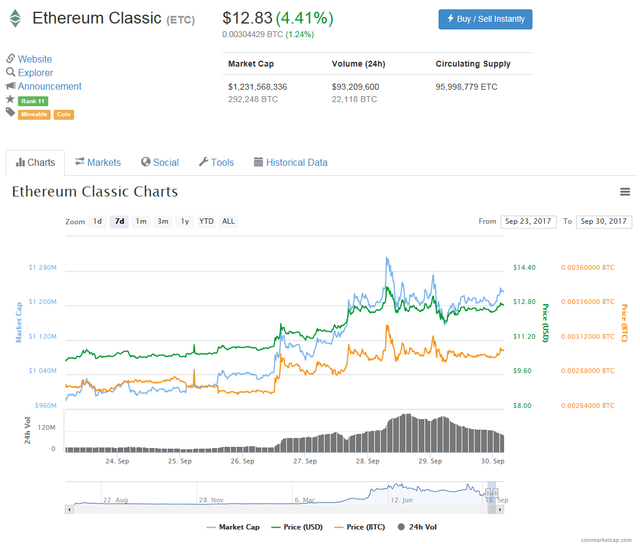
Task: Click the chain-link icon beside Website
Action: point(11,58)
